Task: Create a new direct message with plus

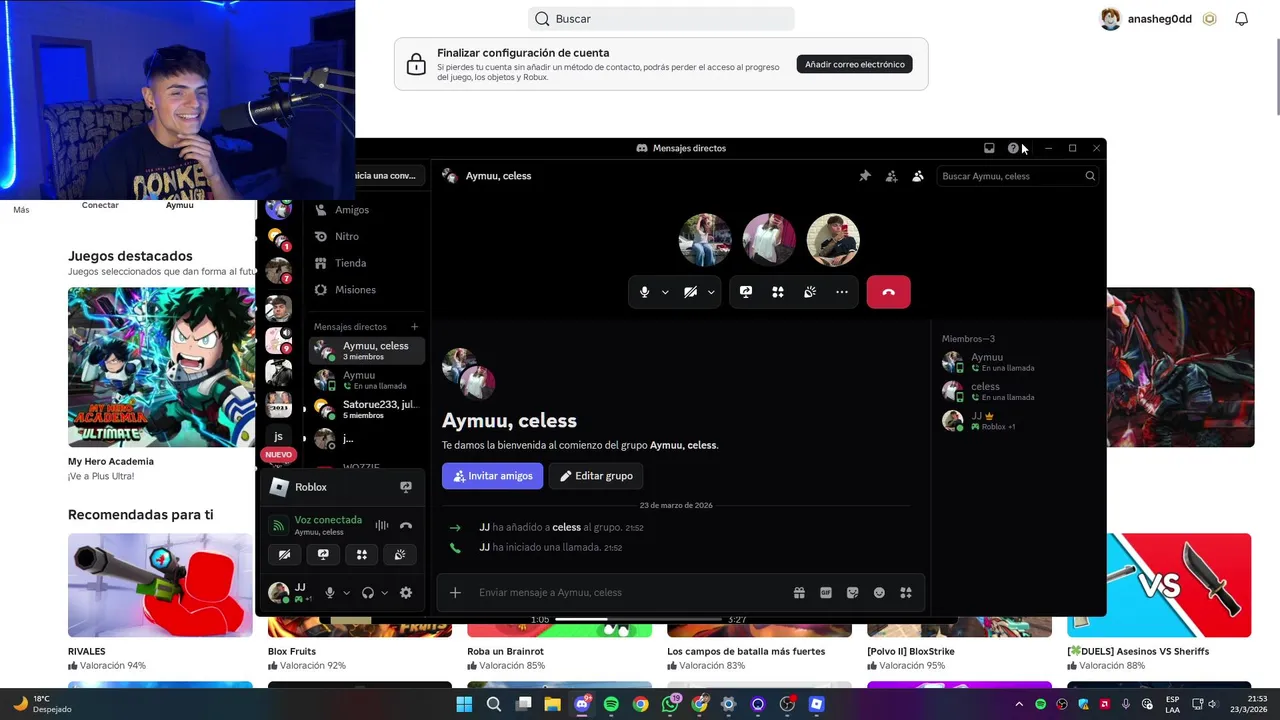Action: [414, 327]
